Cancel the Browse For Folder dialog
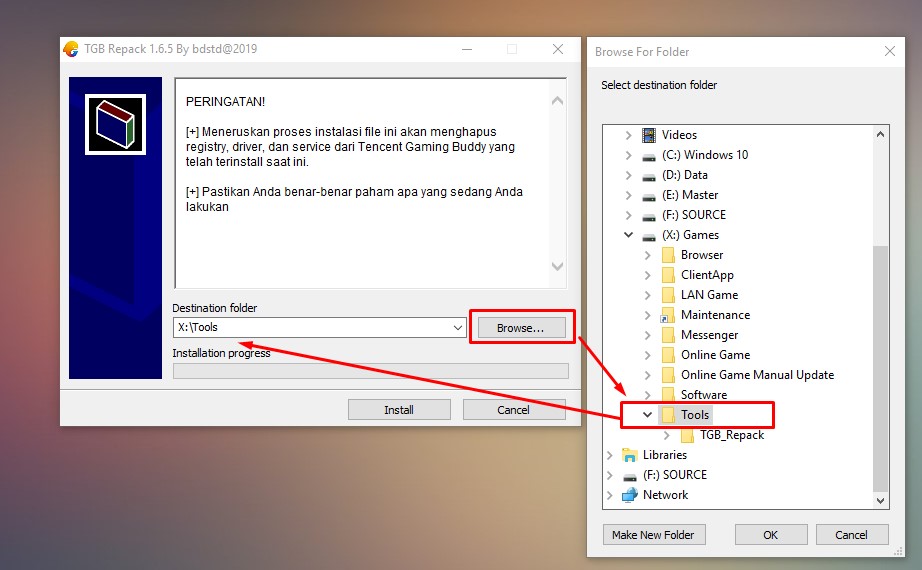Viewport: 922px width, 570px height. [x=851, y=535]
